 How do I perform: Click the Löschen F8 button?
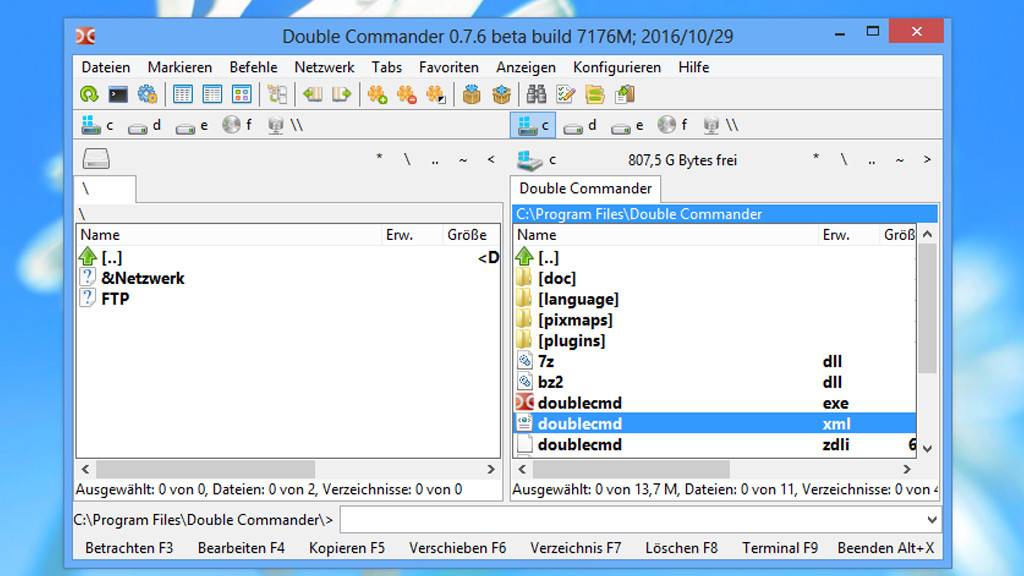click(681, 548)
